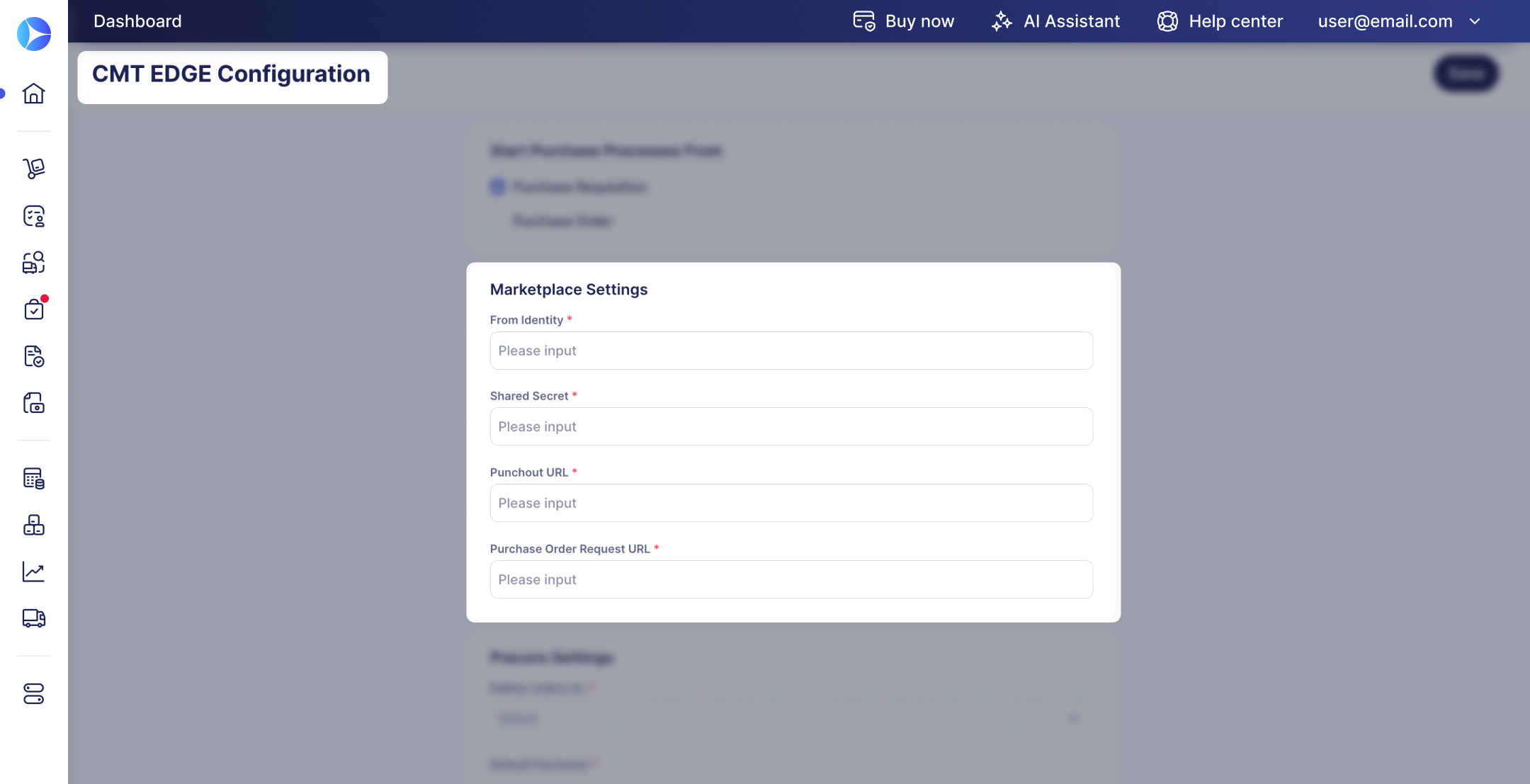Screen dimensions: 1530x784
Task: Focus the Punchout URL input field
Action: click(791, 503)
